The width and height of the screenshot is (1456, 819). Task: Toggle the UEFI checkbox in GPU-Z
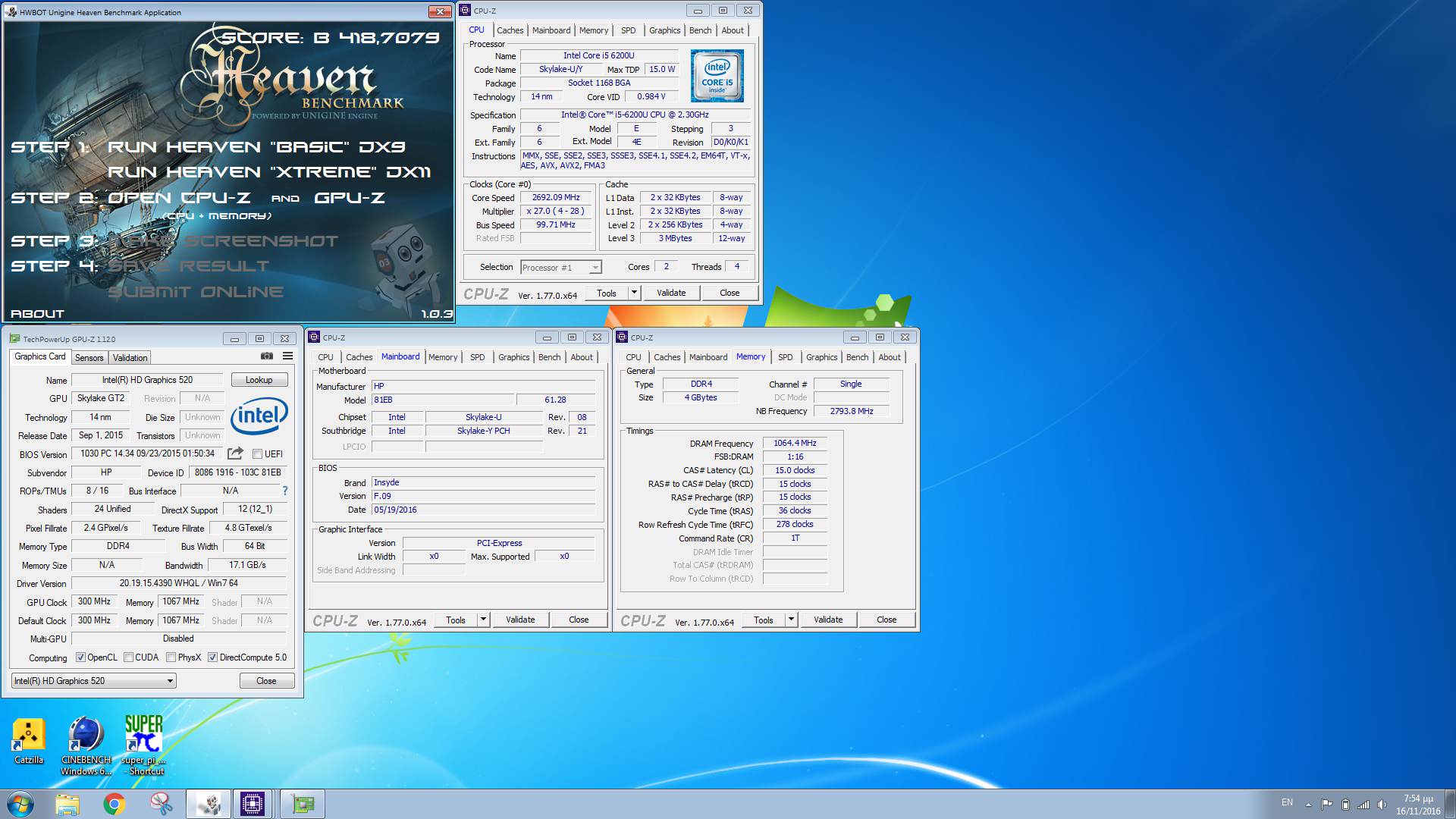[257, 454]
